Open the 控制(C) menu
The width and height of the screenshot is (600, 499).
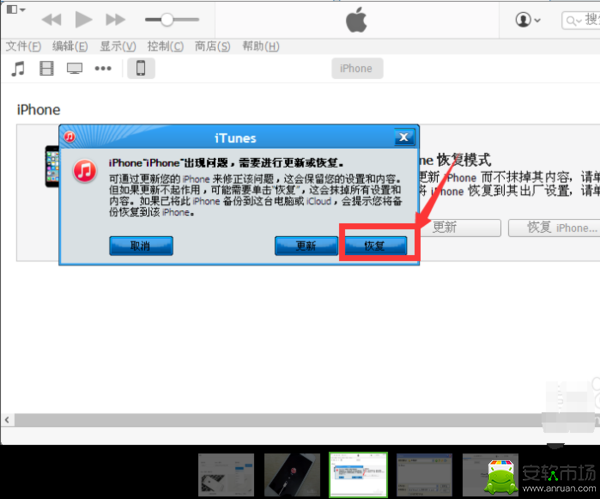point(166,46)
